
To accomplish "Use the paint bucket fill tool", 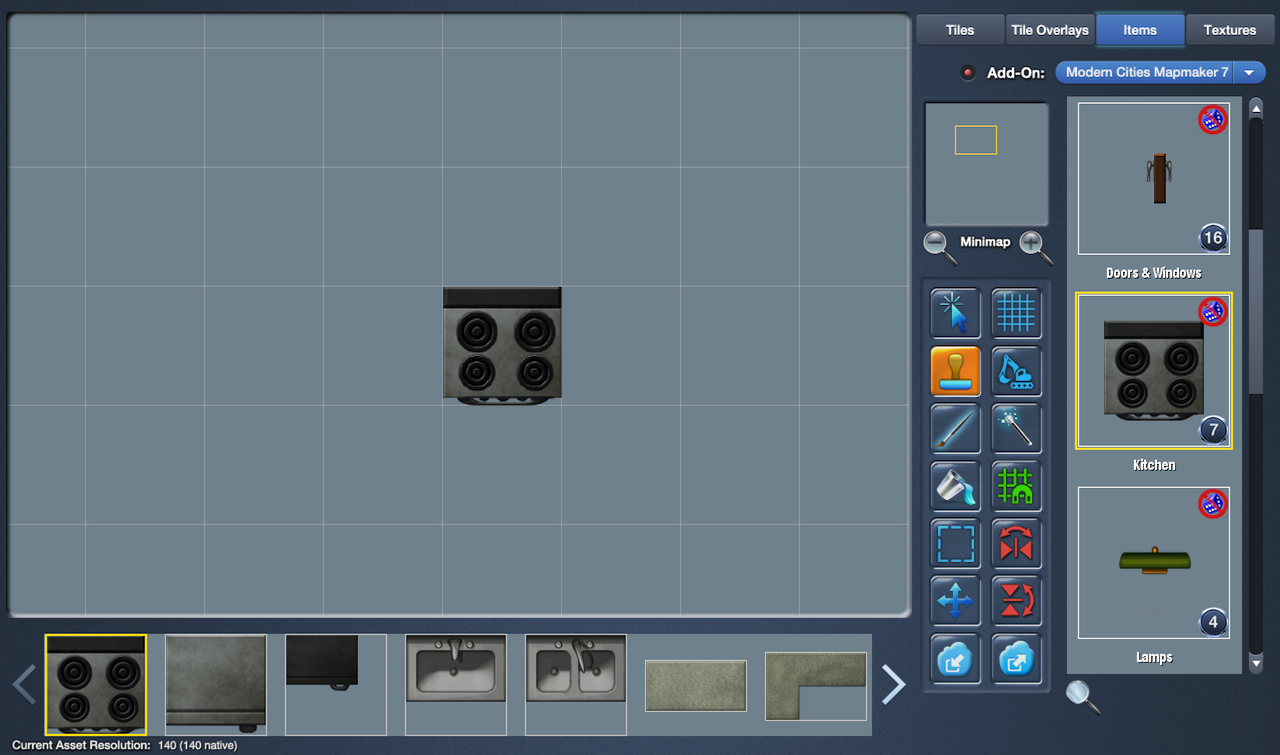I will pos(955,487).
